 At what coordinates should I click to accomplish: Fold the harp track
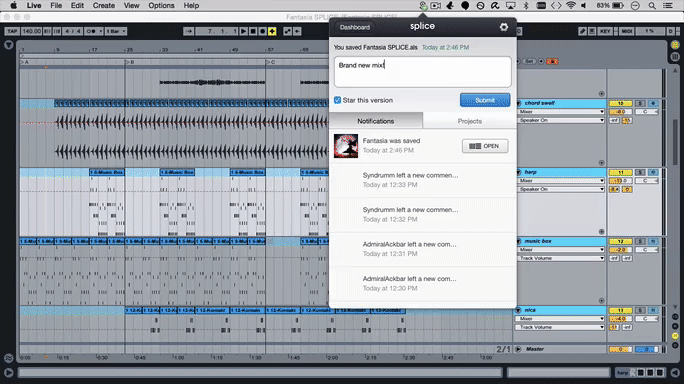519,172
